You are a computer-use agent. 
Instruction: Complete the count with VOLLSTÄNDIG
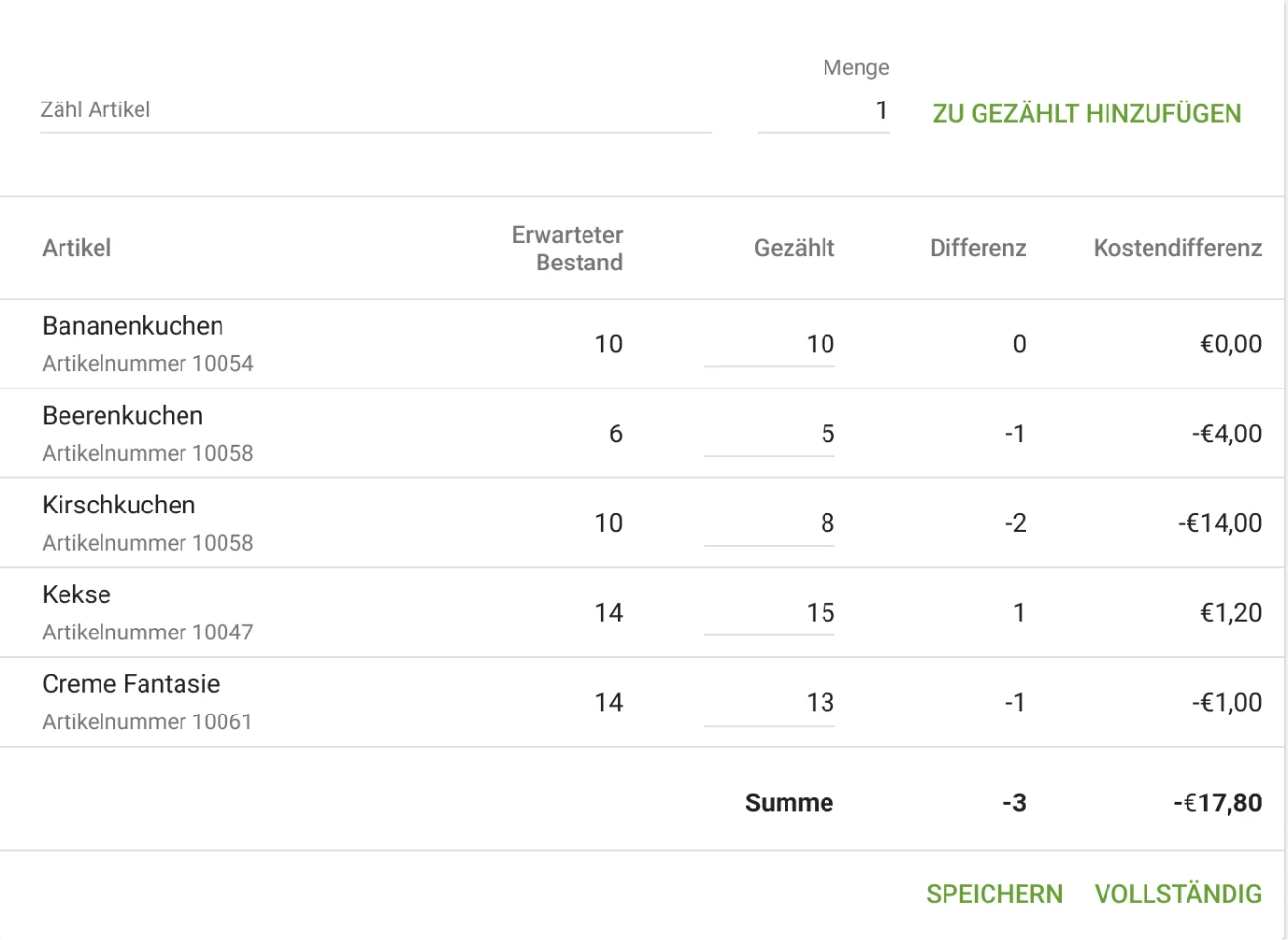pyautogui.click(x=1178, y=894)
